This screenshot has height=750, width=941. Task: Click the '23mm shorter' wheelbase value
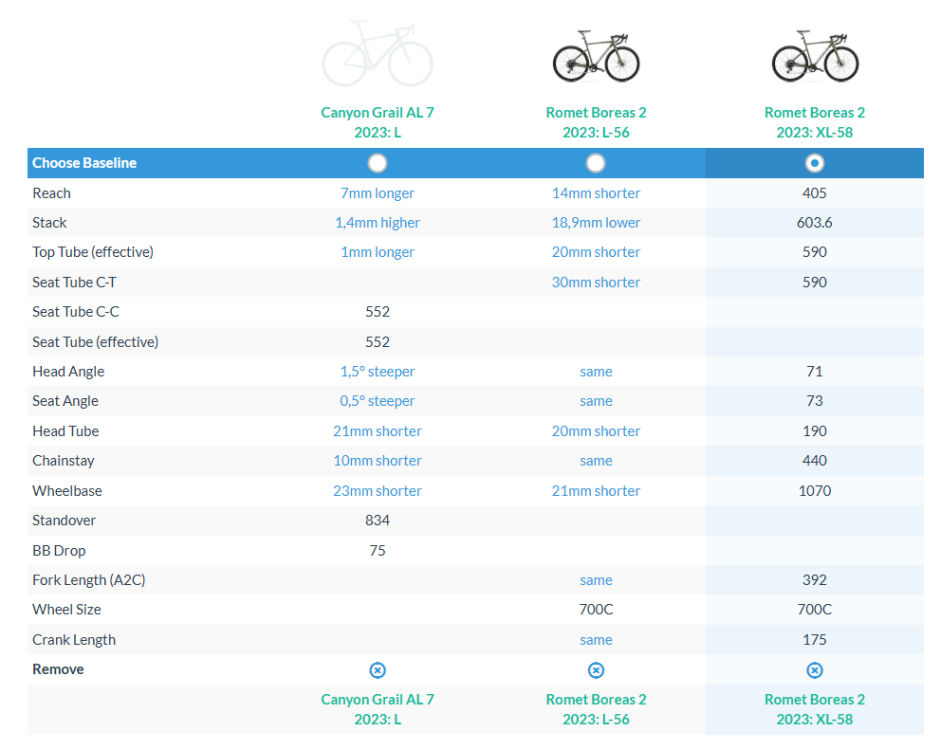click(377, 491)
